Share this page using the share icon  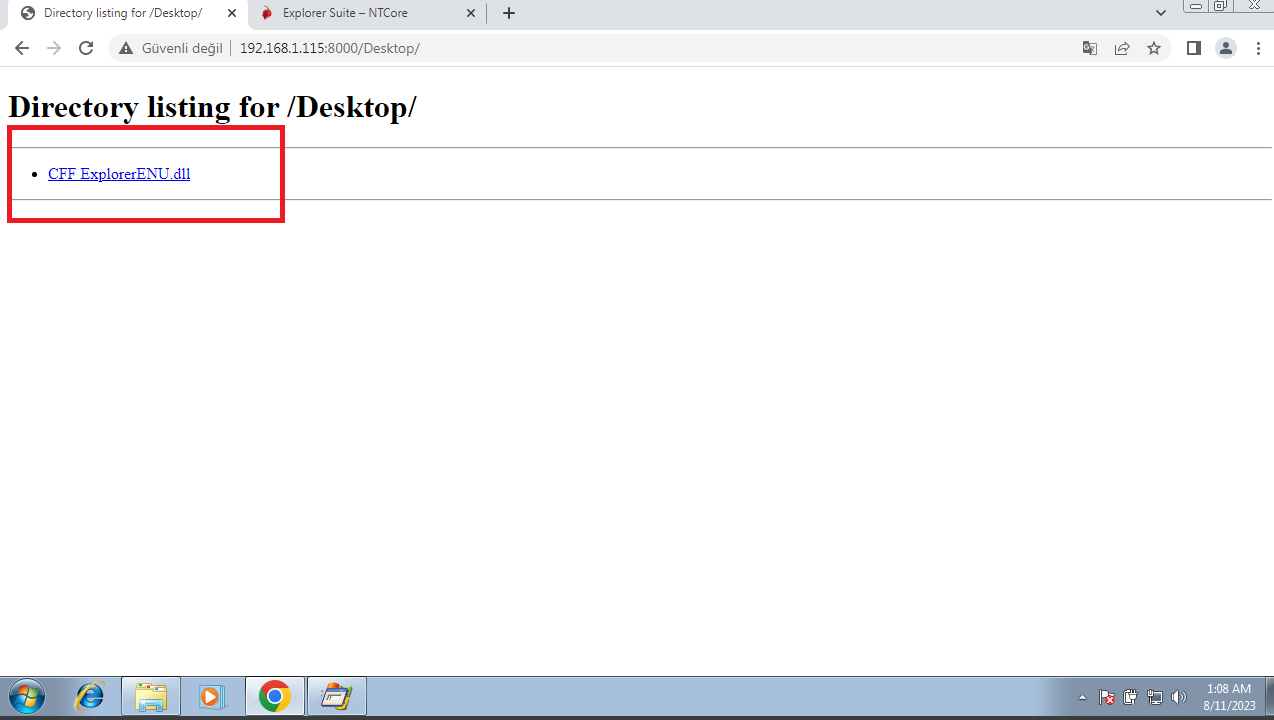(1122, 48)
